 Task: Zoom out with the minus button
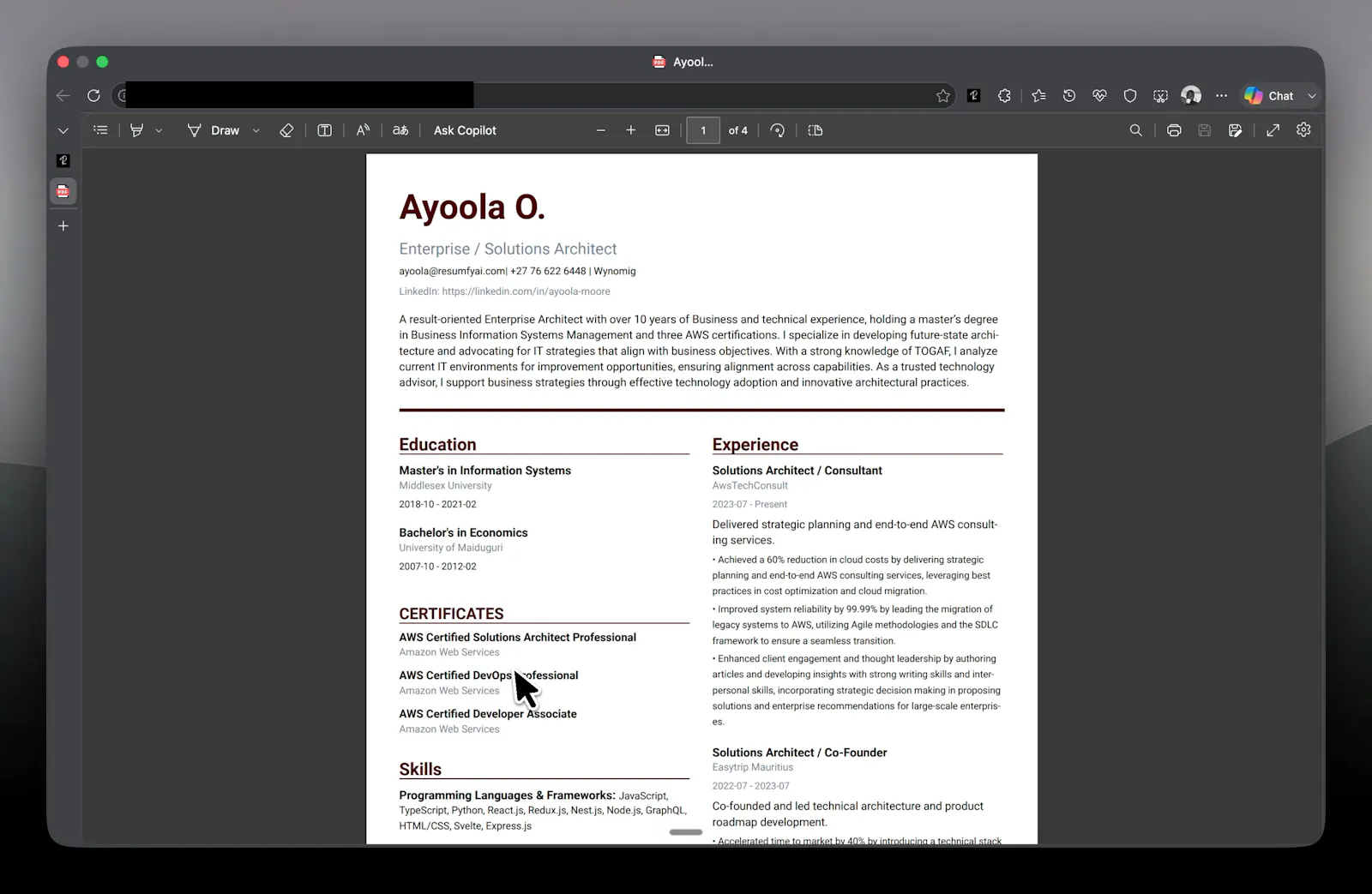tap(600, 130)
